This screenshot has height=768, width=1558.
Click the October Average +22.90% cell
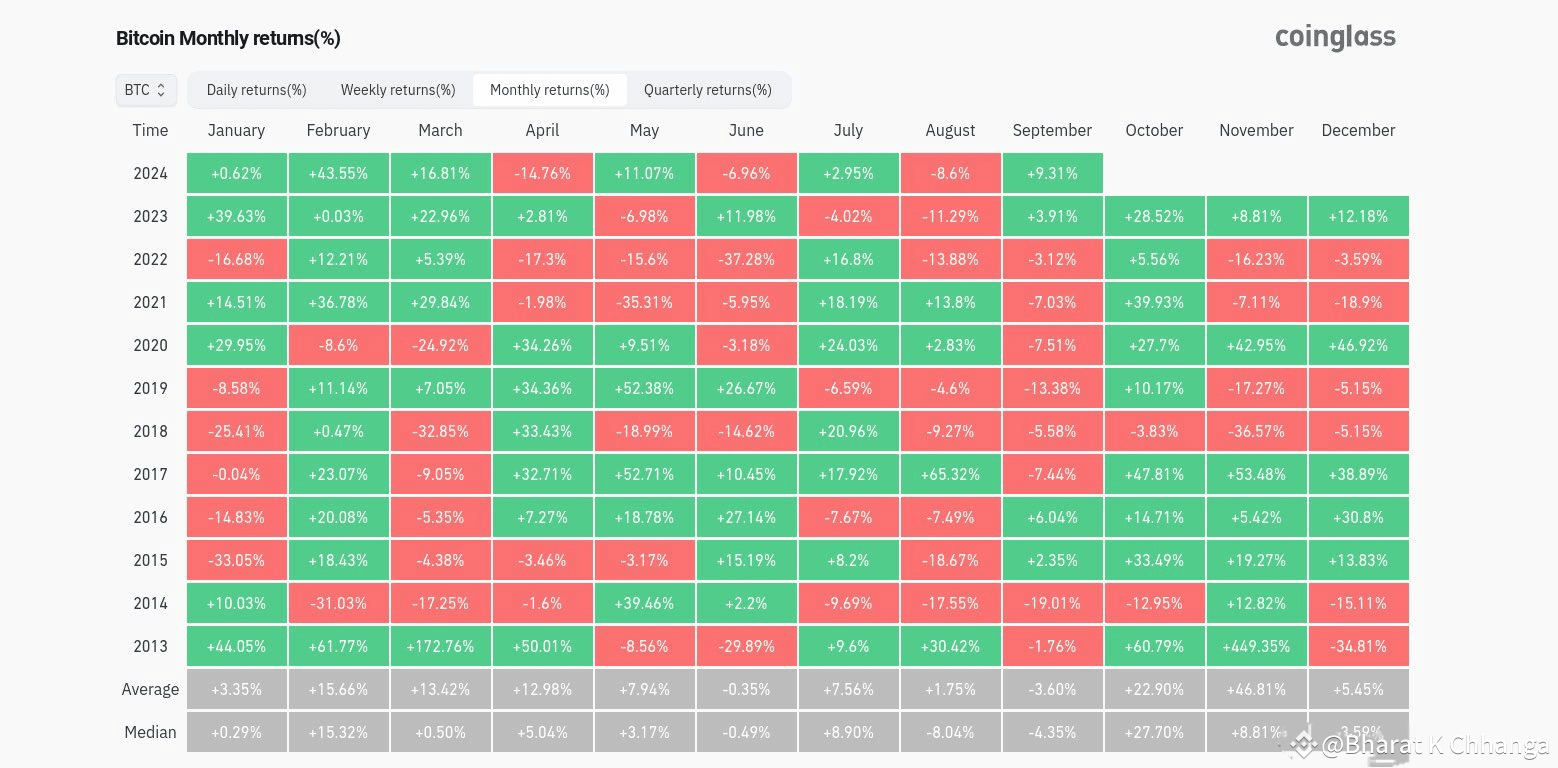coord(1154,689)
